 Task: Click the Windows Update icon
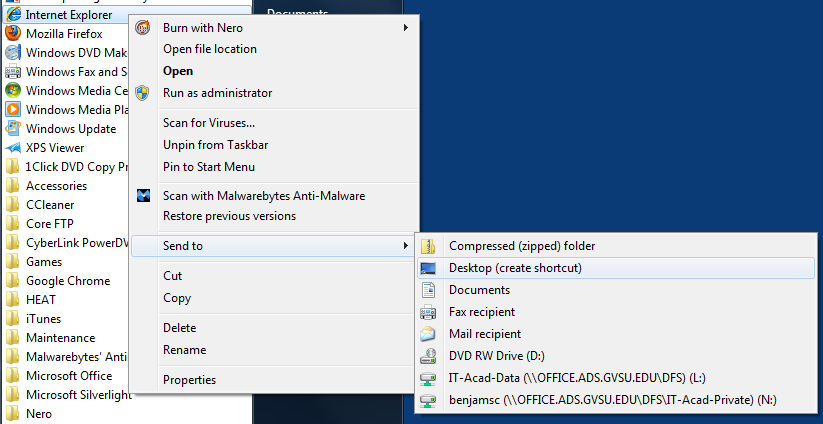click(13, 129)
